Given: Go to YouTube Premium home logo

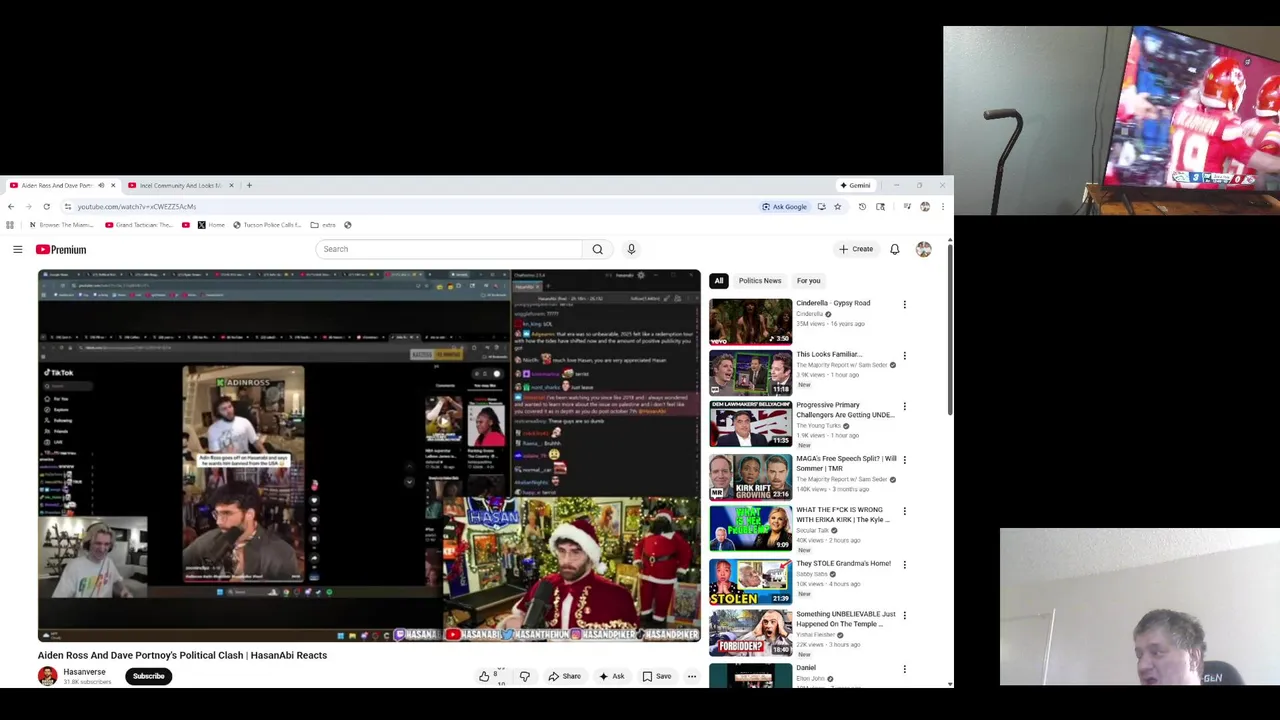Looking at the screenshot, I should (61, 249).
